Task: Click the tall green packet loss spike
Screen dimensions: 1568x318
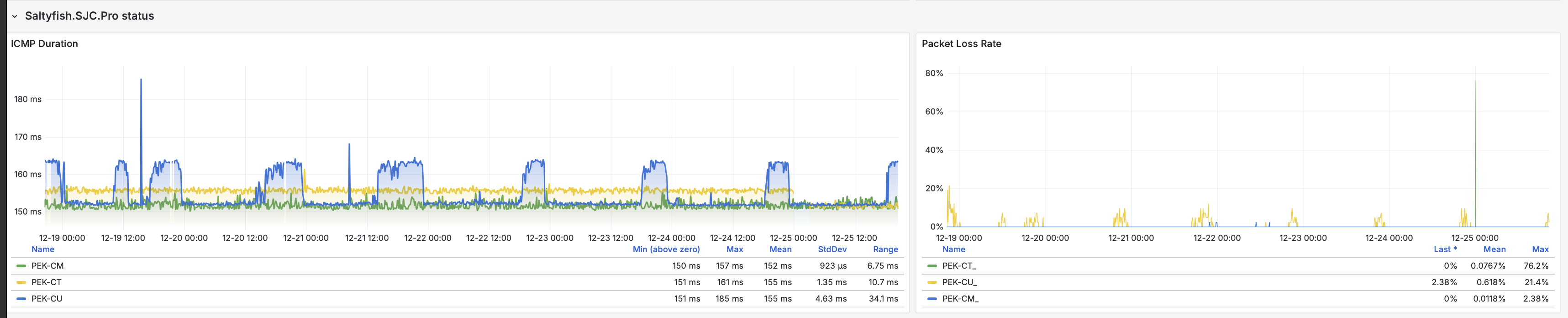Action: 1475,122
